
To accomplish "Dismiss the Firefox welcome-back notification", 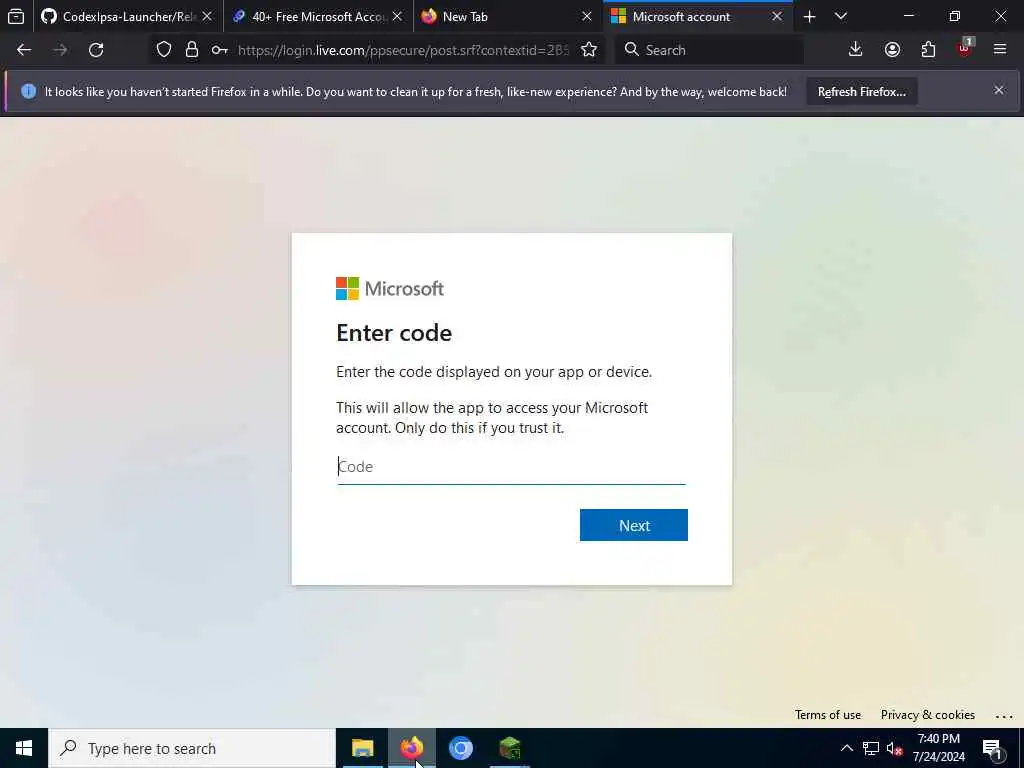I will point(999,90).
